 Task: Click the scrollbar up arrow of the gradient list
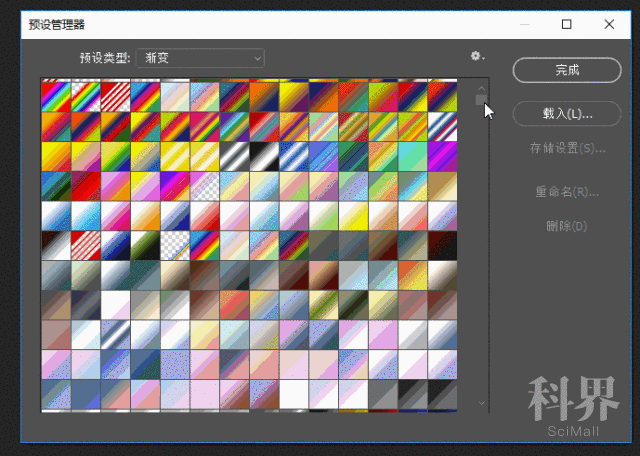[481, 88]
